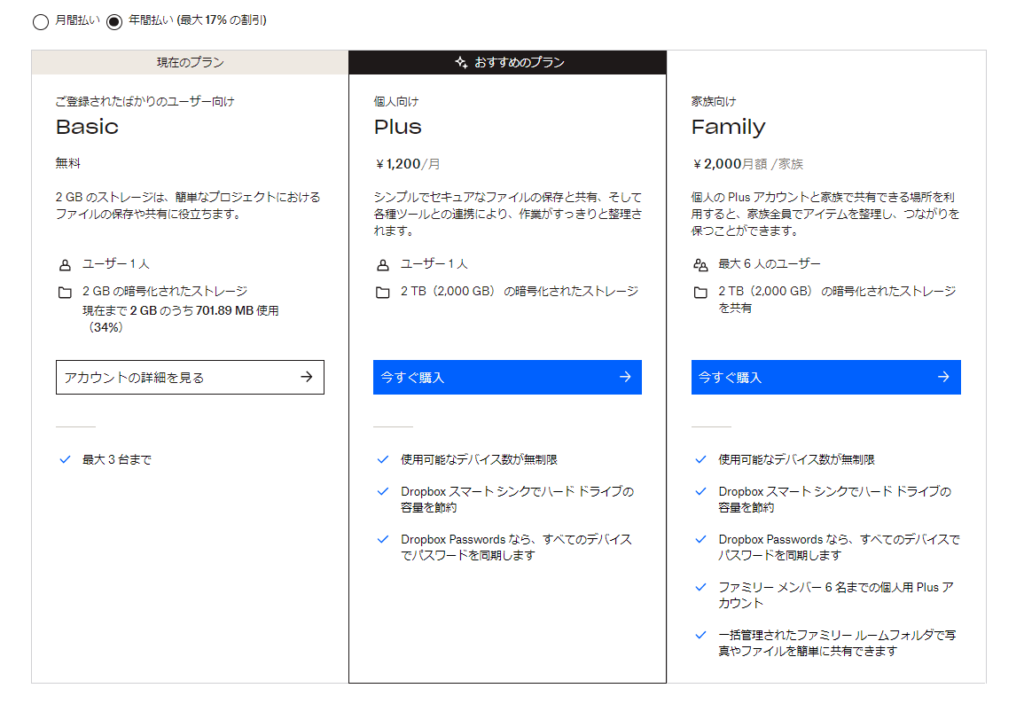Screen dimensions: 1024x704
Task: Click the folder icon in the Plus plan
Action: tap(383, 293)
